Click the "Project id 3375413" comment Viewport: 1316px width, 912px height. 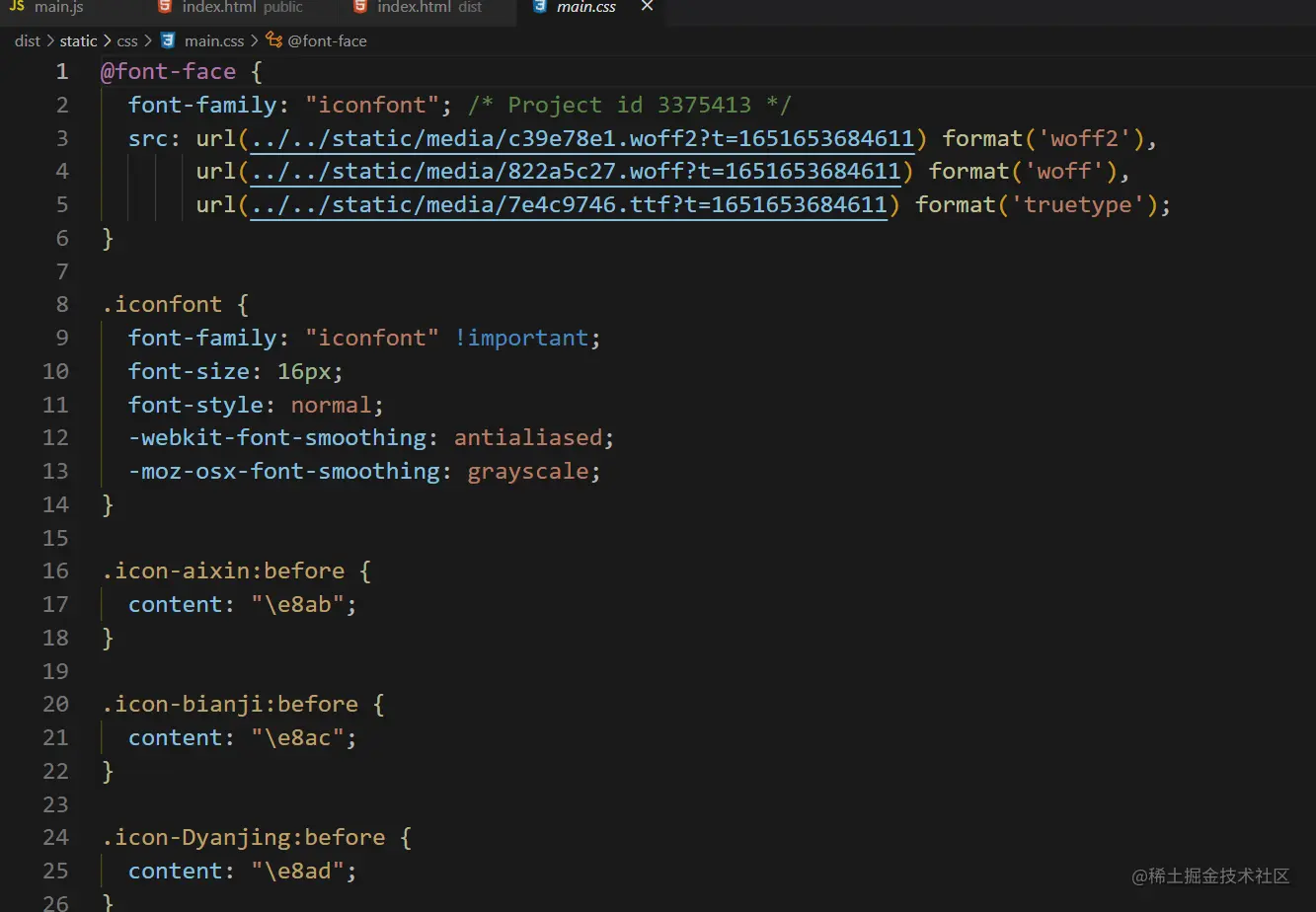[630, 106]
